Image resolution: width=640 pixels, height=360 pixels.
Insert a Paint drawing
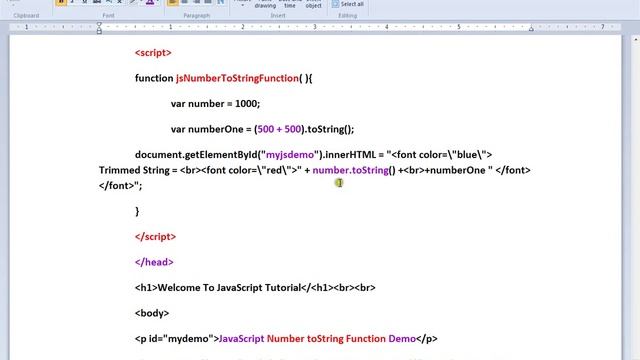coord(265,4)
